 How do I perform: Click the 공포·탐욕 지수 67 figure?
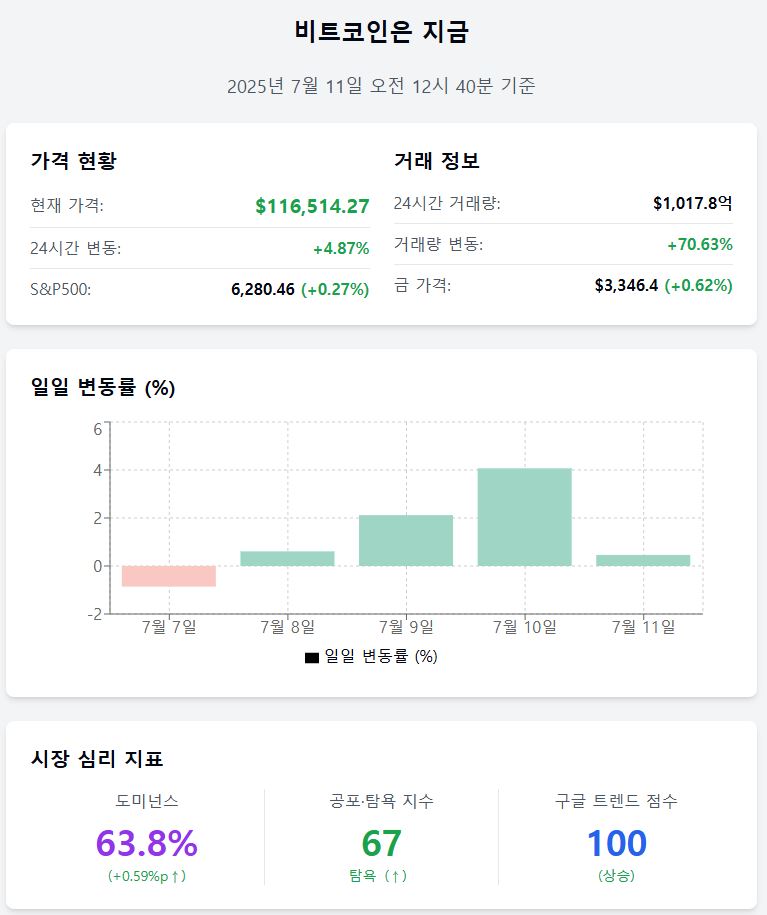(381, 843)
